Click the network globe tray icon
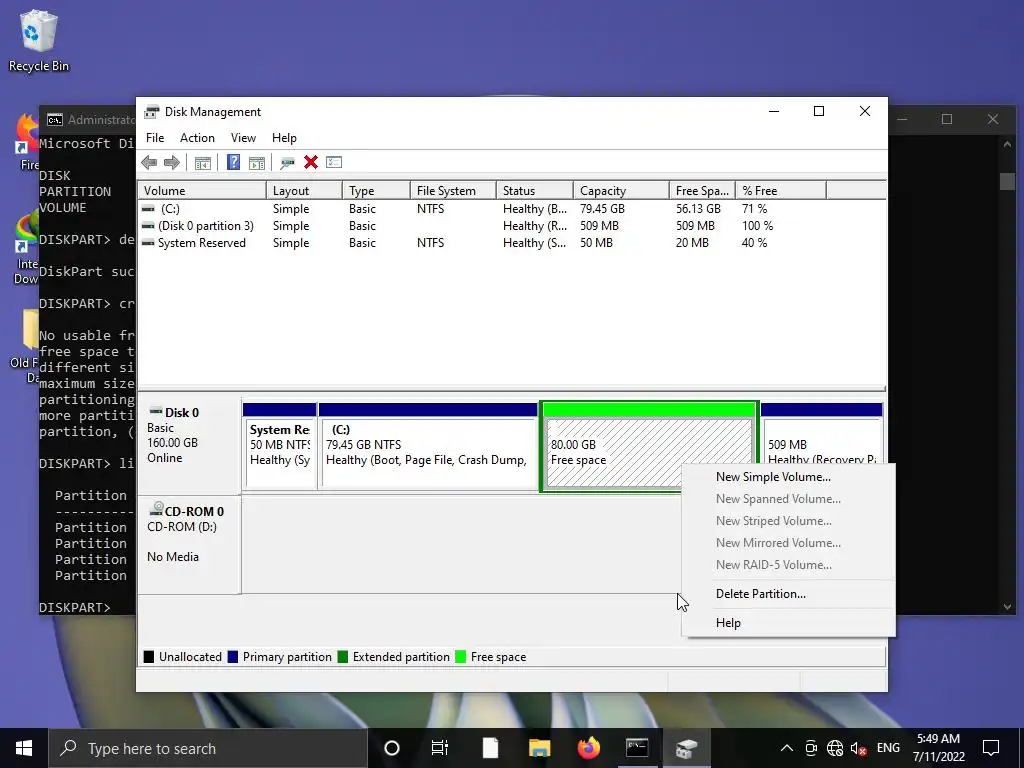Viewport: 1024px width, 768px height. coord(835,748)
